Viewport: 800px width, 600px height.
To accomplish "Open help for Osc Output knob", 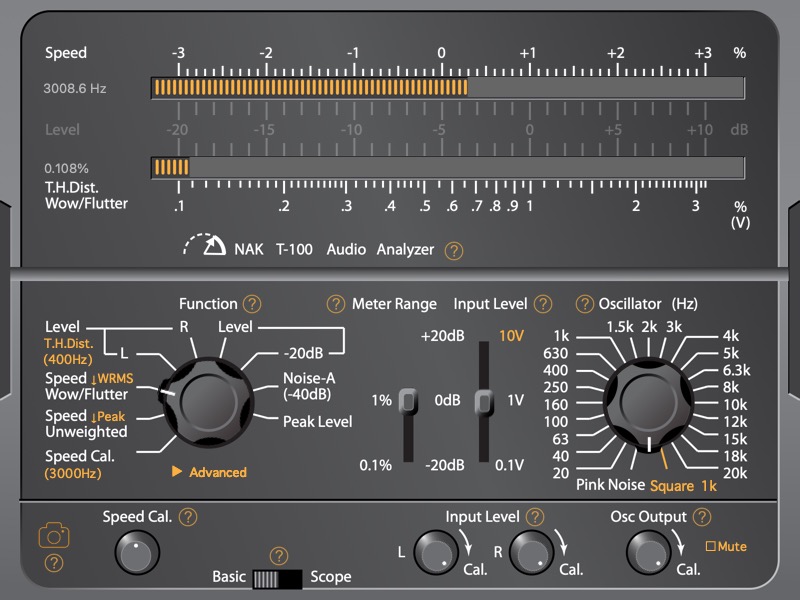I will [x=702, y=517].
